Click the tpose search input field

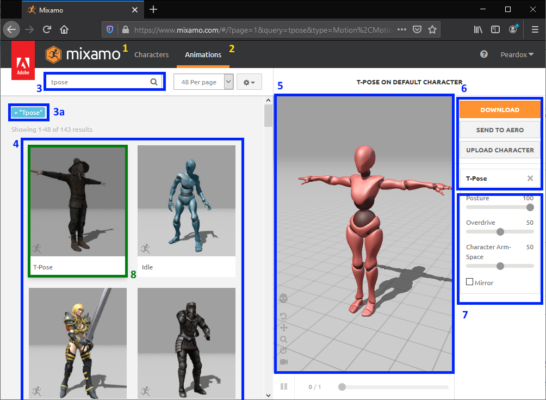pyautogui.click(x=105, y=82)
